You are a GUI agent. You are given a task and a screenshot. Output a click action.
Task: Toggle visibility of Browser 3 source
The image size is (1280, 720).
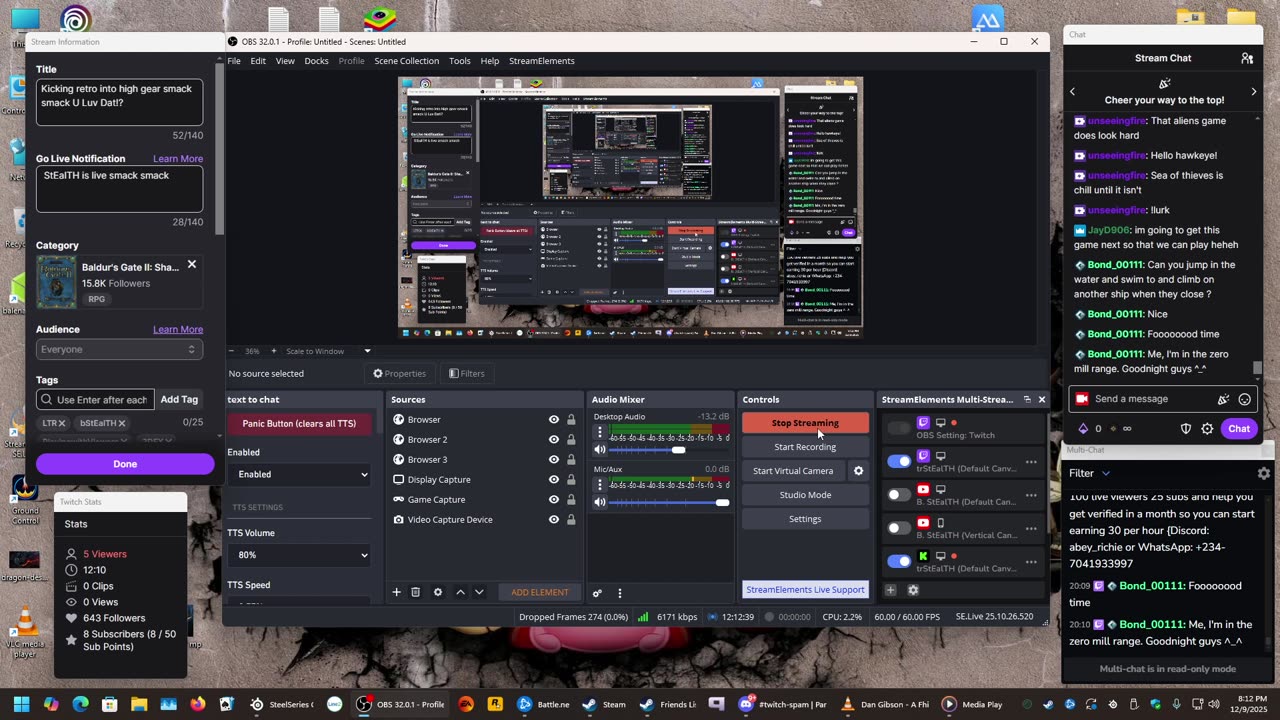(553, 460)
